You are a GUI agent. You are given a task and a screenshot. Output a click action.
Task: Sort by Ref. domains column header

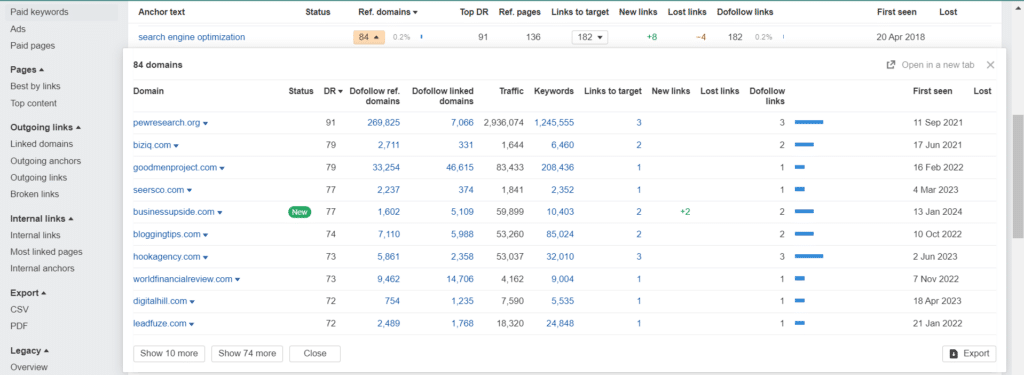pos(388,12)
